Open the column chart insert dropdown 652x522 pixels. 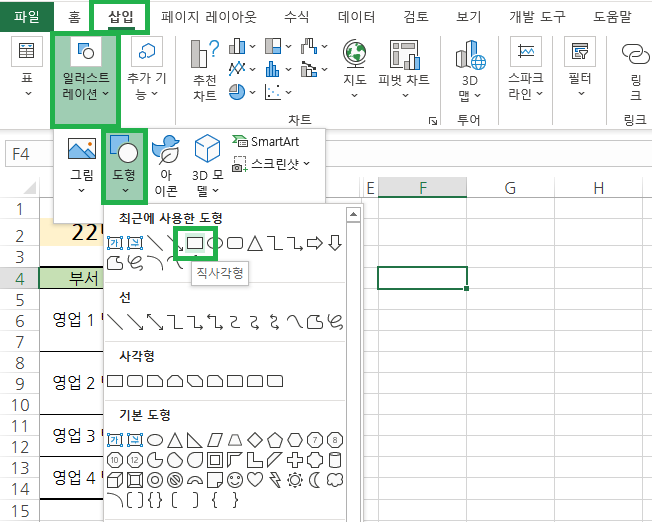click(242, 46)
